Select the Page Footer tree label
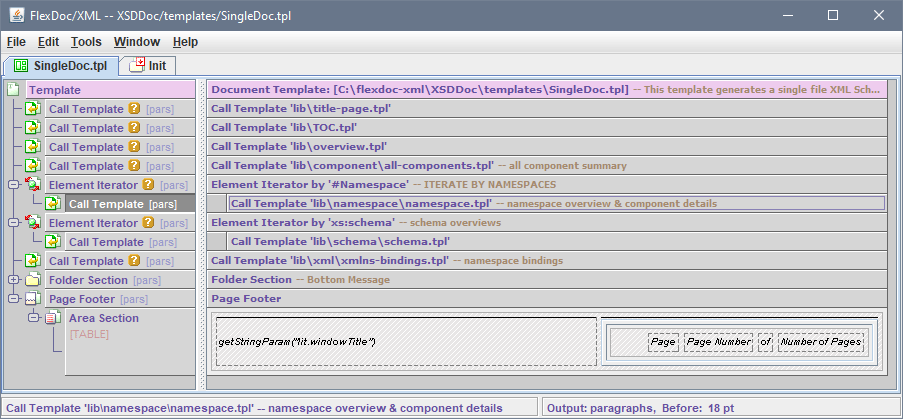903x419 pixels. [82, 299]
